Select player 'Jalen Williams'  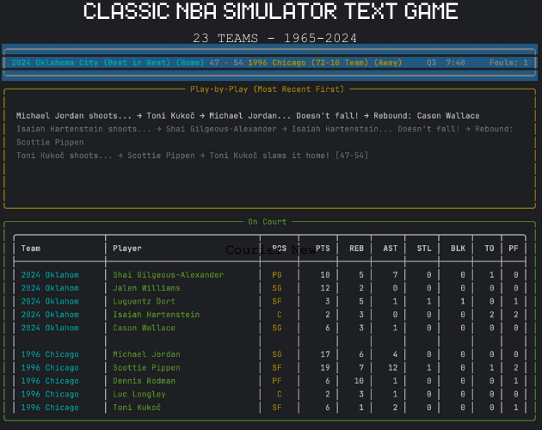point(147,288)
